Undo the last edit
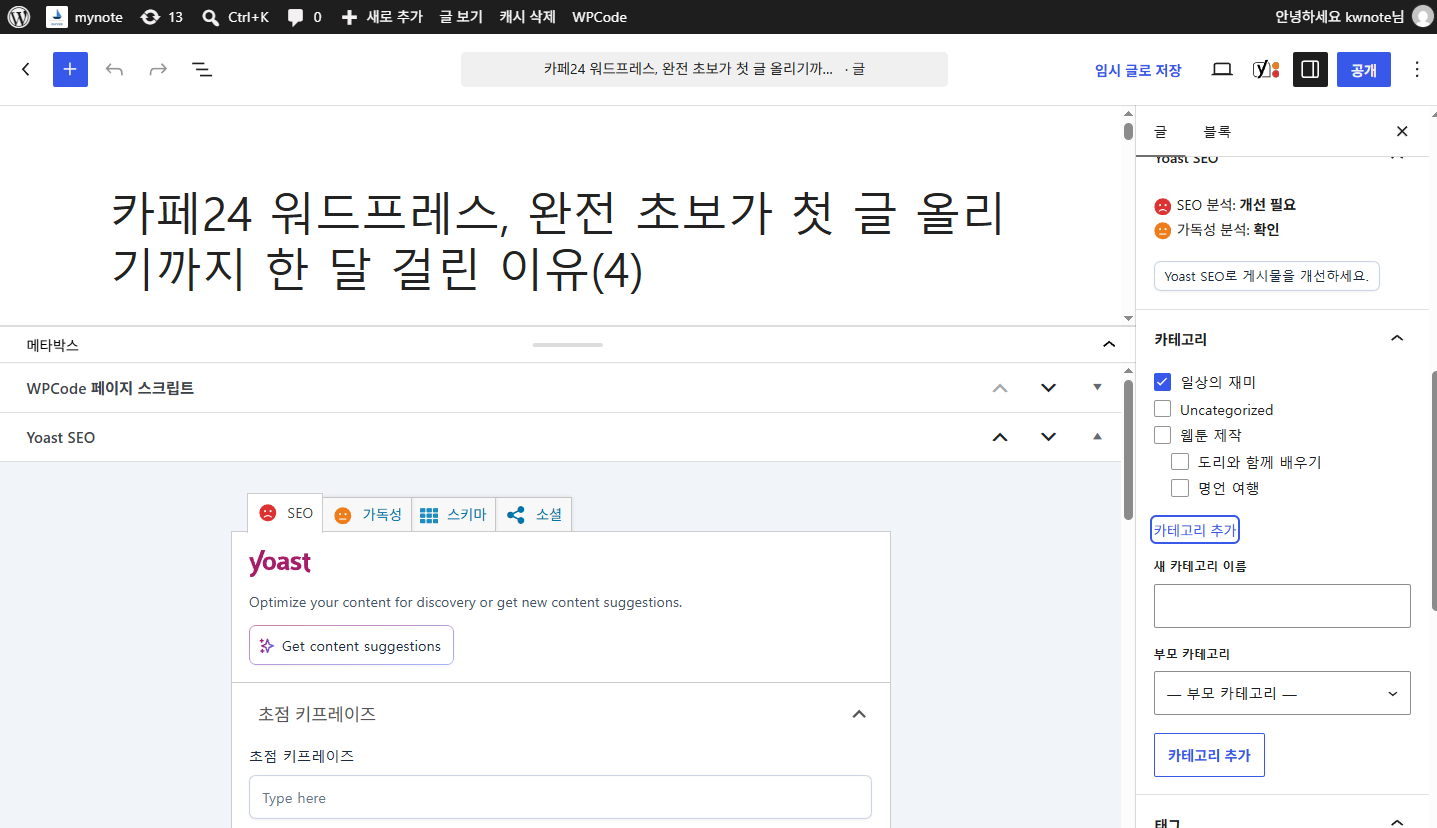 click(114, 69)
